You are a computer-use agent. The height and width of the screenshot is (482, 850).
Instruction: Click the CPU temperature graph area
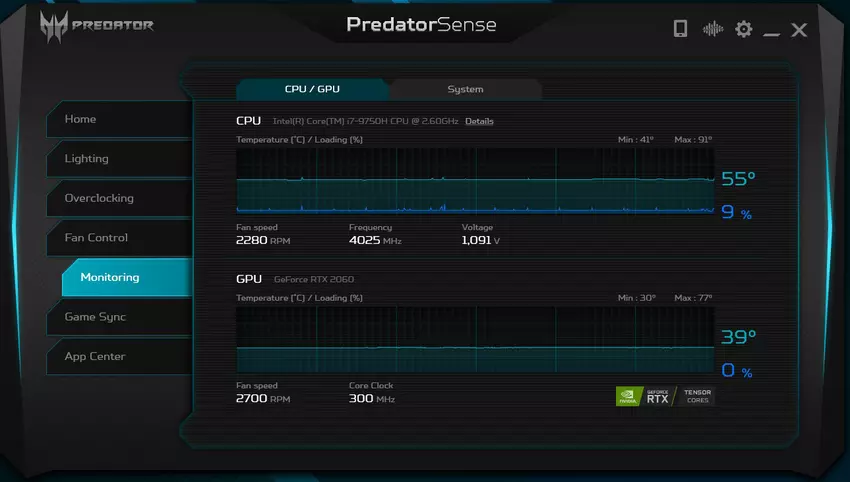point(475,180)
